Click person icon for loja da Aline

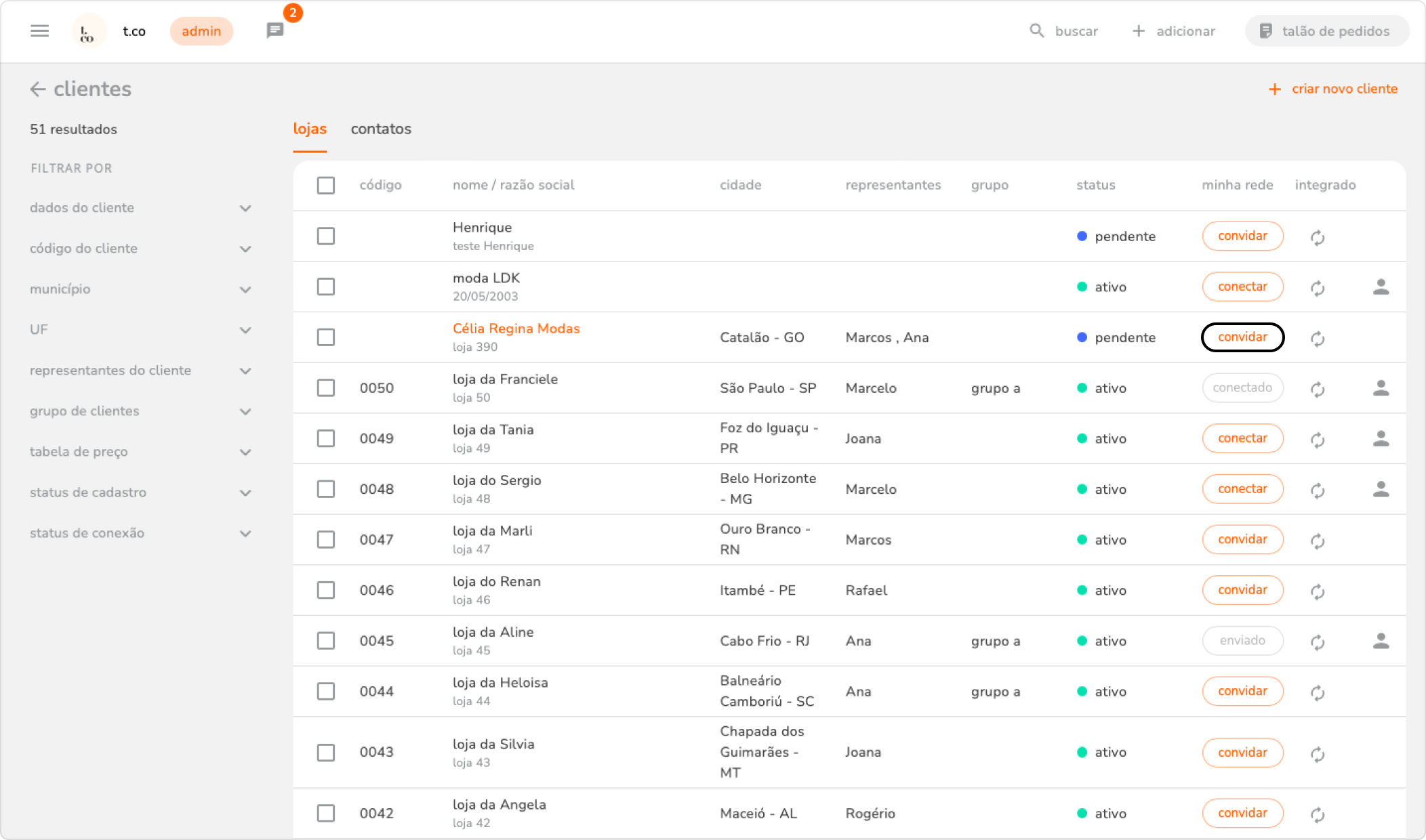1381,641
